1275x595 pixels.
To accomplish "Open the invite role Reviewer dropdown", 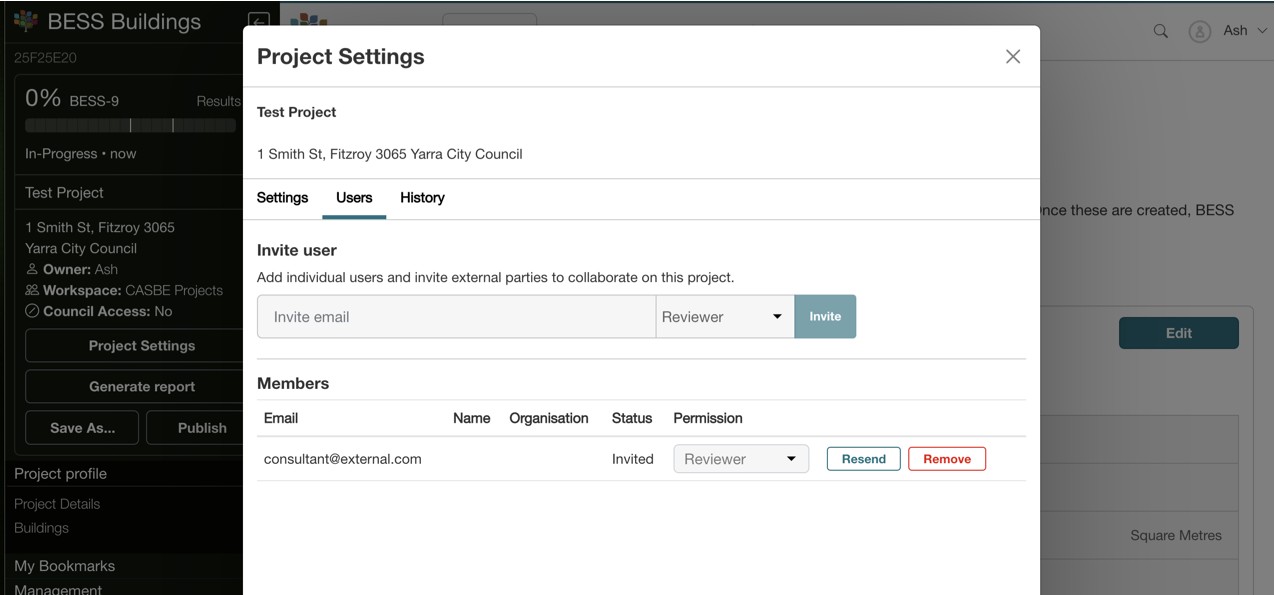I will (724, 317).
